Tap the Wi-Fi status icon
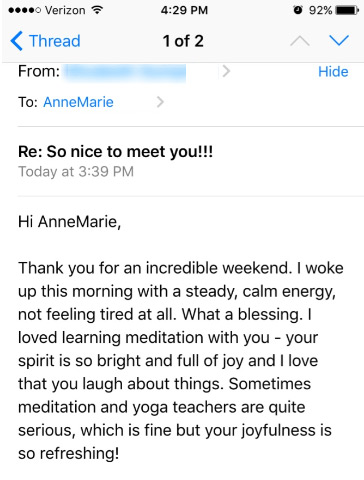The width and height of the screenshot is (364, 480). click(x=97, y=10)
